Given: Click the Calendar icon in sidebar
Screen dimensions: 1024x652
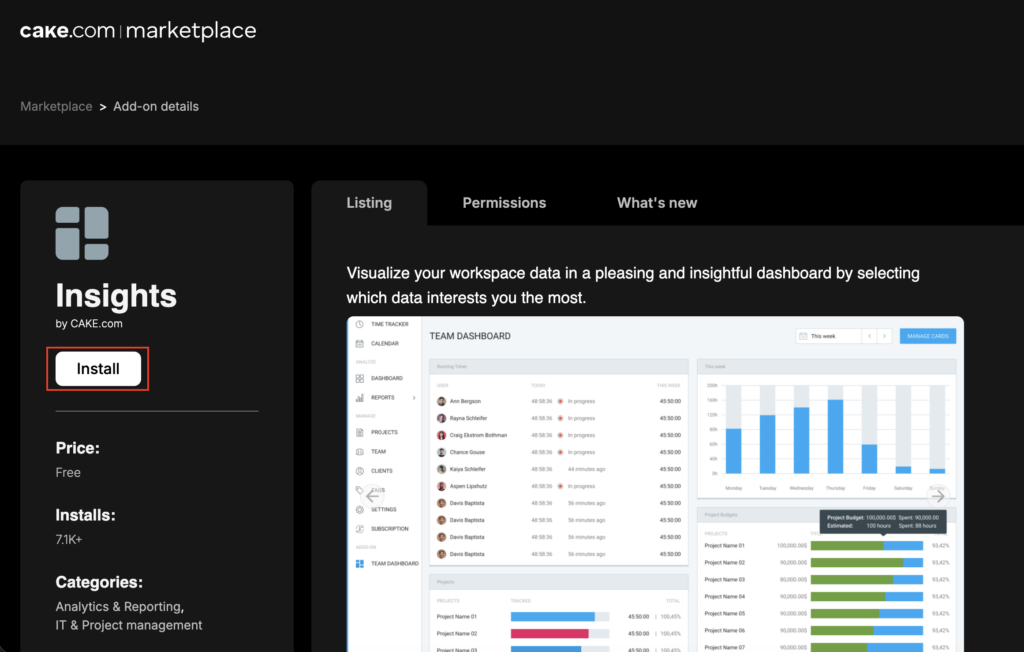Looking at the screenshot, I should tap(359, 344).
